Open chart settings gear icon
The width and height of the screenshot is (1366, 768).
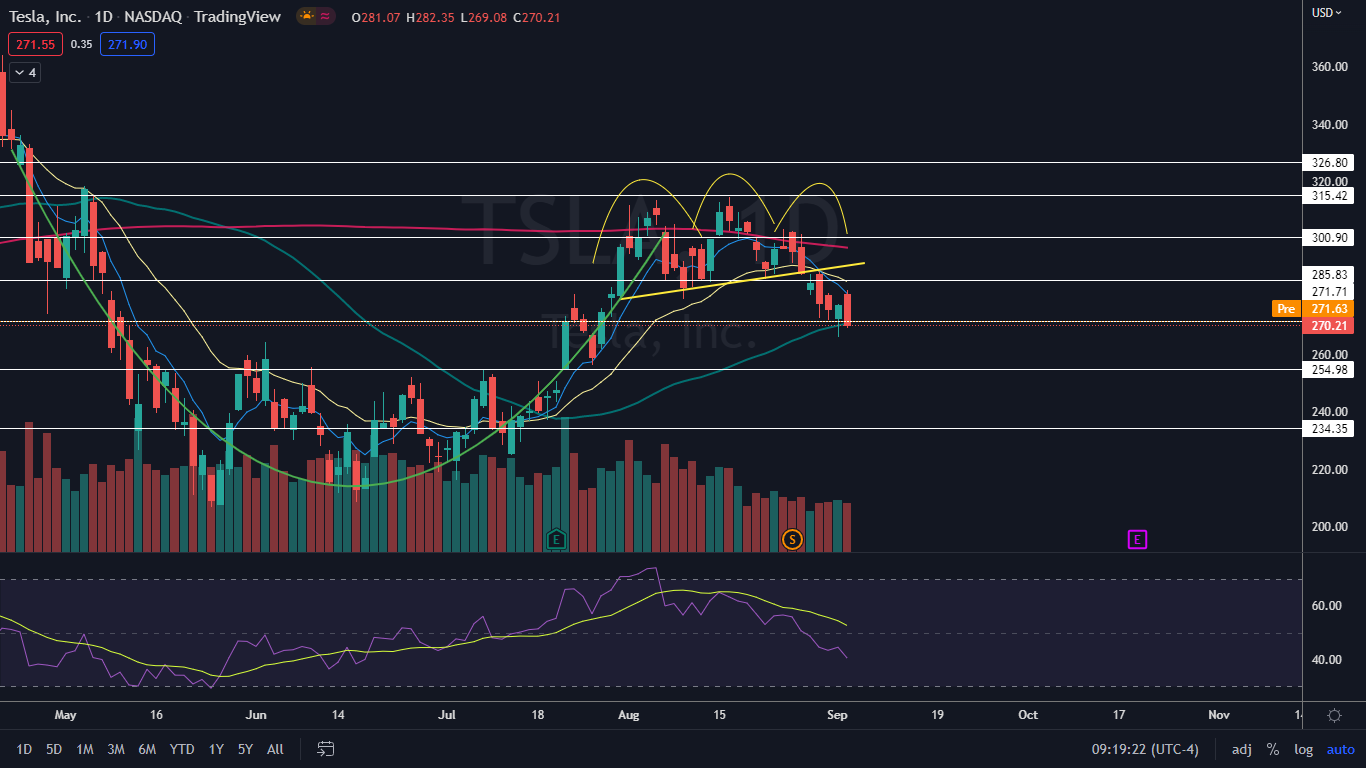[1334, 715]
